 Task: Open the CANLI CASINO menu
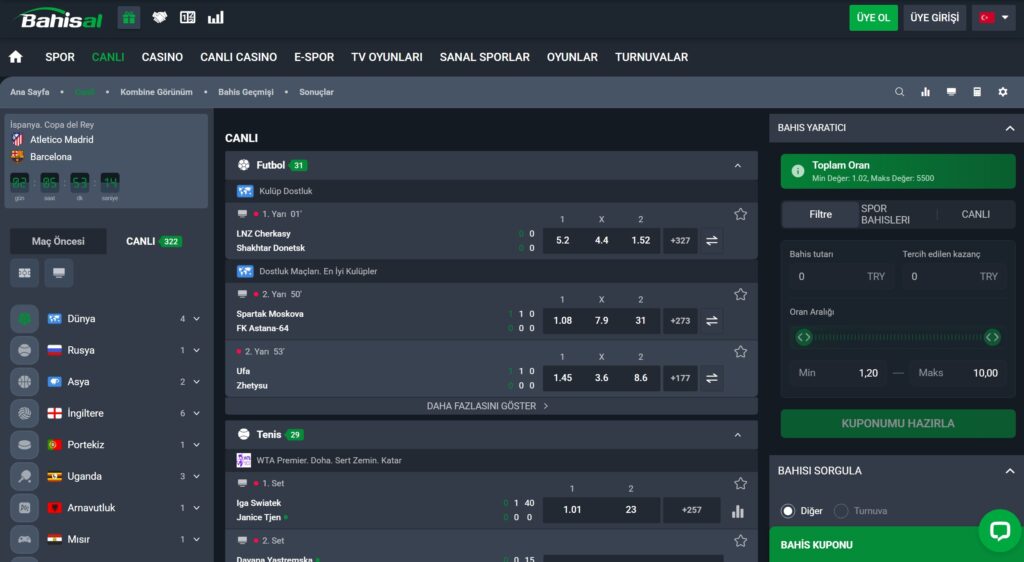[x=238, y=57]
